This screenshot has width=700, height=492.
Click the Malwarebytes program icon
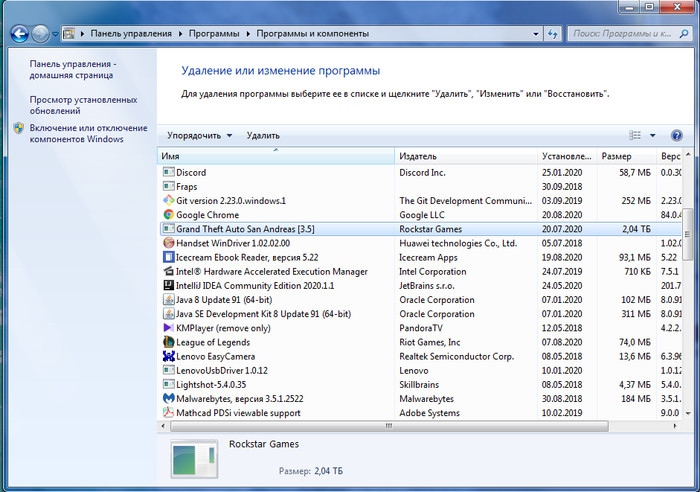[168, 398]
